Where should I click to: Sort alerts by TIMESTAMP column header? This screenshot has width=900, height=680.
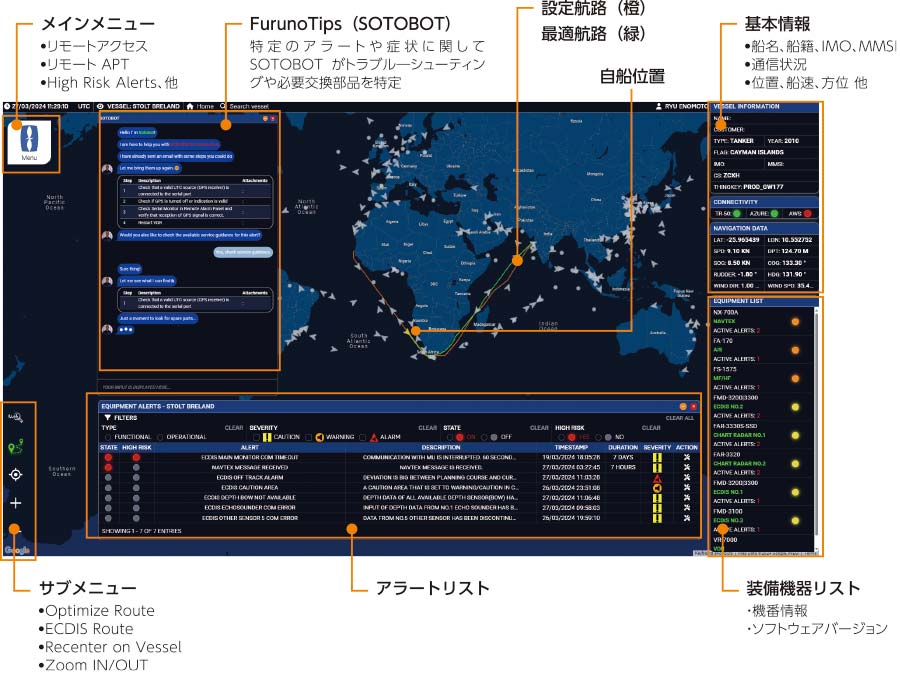(x=571, y=447)
